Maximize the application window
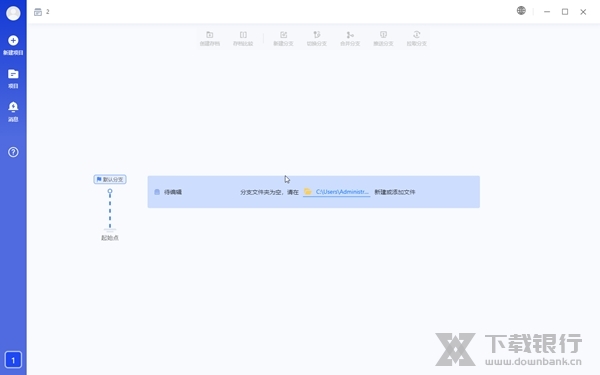600x375 pixels. (x=565, y=12)
